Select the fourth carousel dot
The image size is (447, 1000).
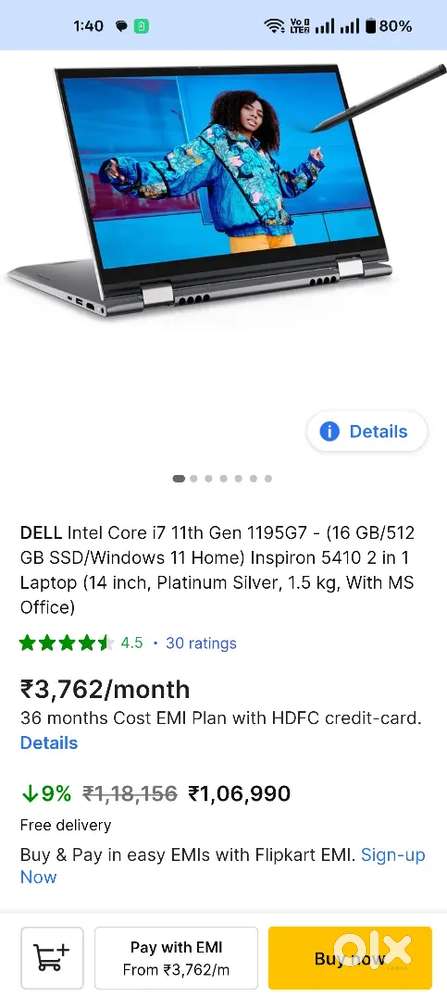[x=224, y=478]
